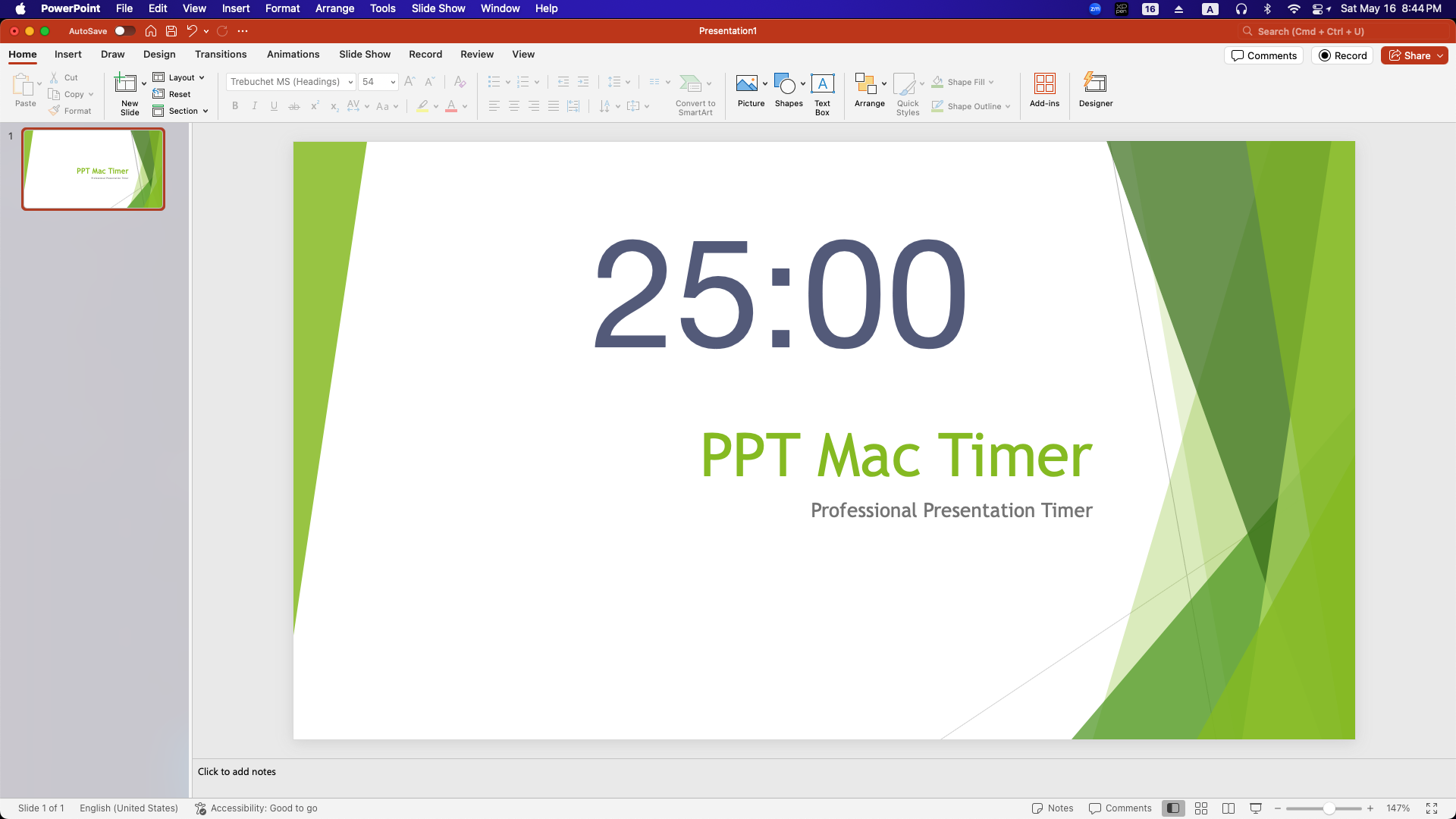Start slide show from status bar icon
Viewport: 1456px width, 819px height.
pos(1256,808)
